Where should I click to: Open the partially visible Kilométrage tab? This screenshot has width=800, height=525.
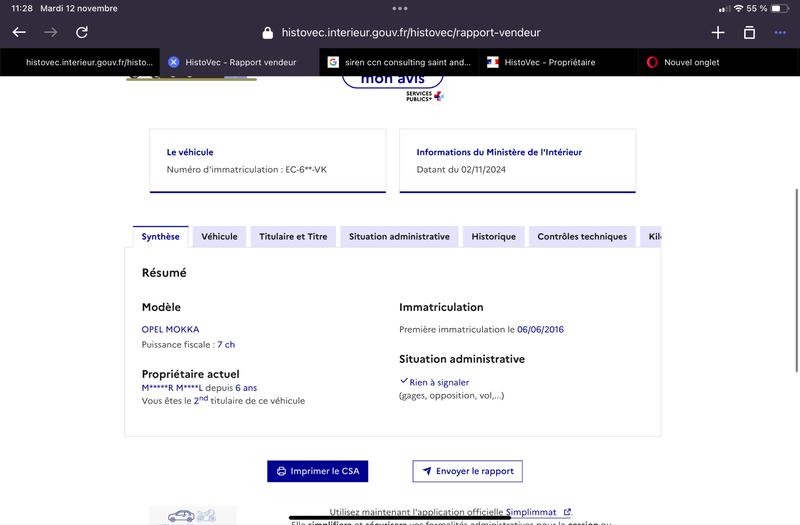coord(652,237)
